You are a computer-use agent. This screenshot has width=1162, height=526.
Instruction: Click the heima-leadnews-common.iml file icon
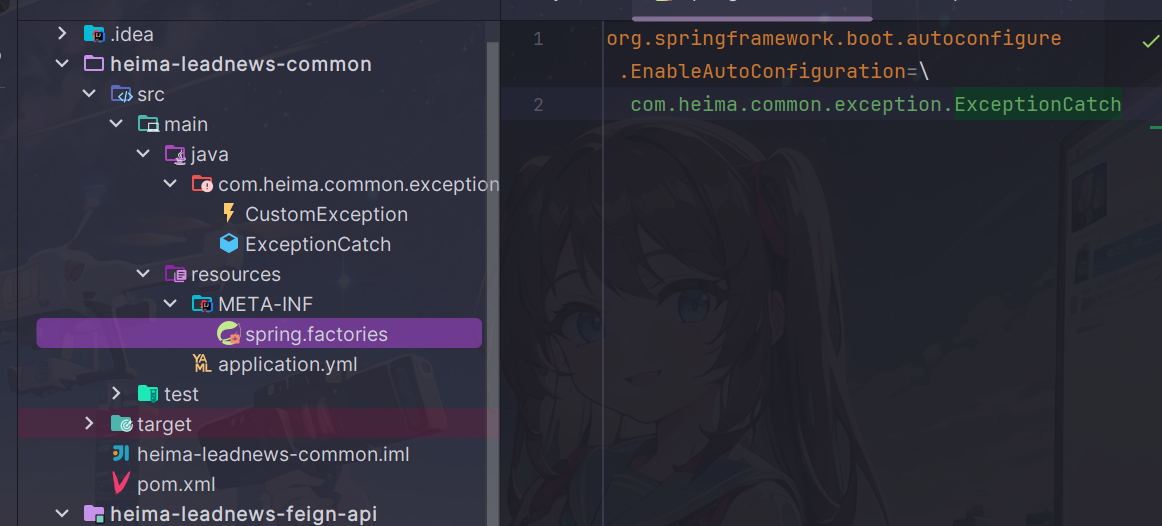[121, 454]
